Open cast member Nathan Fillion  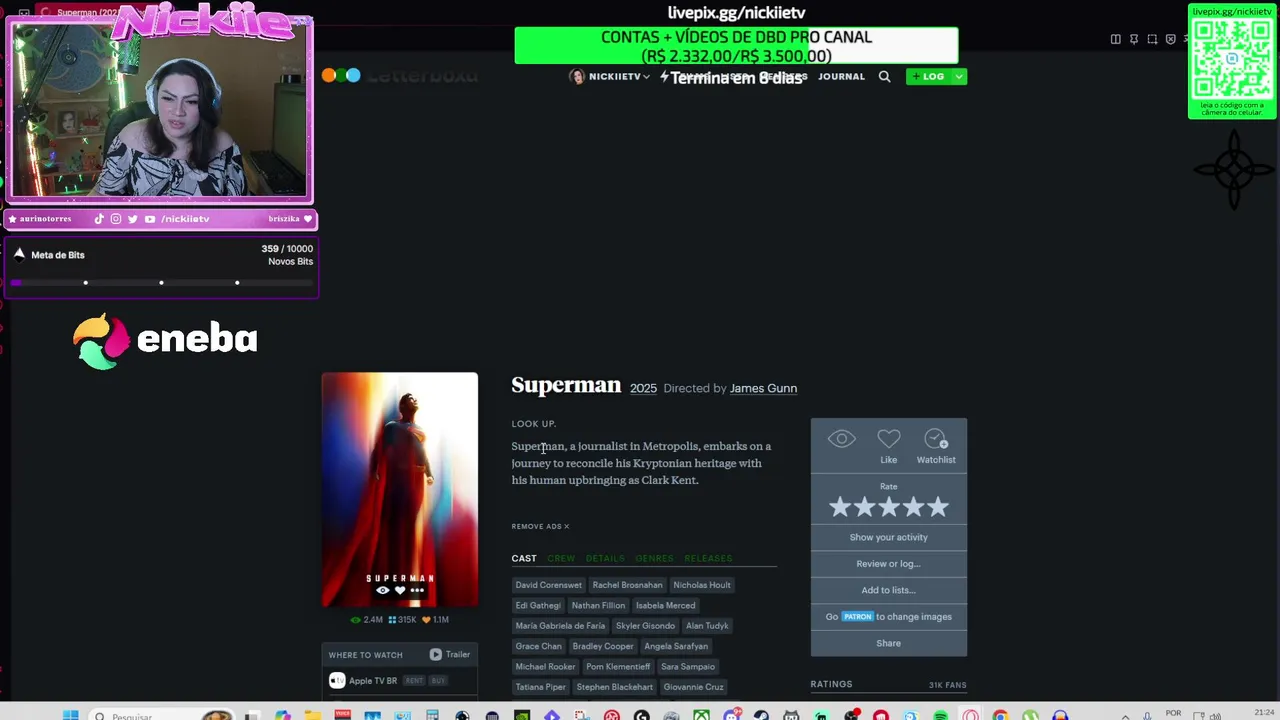(x=598, y=605)
